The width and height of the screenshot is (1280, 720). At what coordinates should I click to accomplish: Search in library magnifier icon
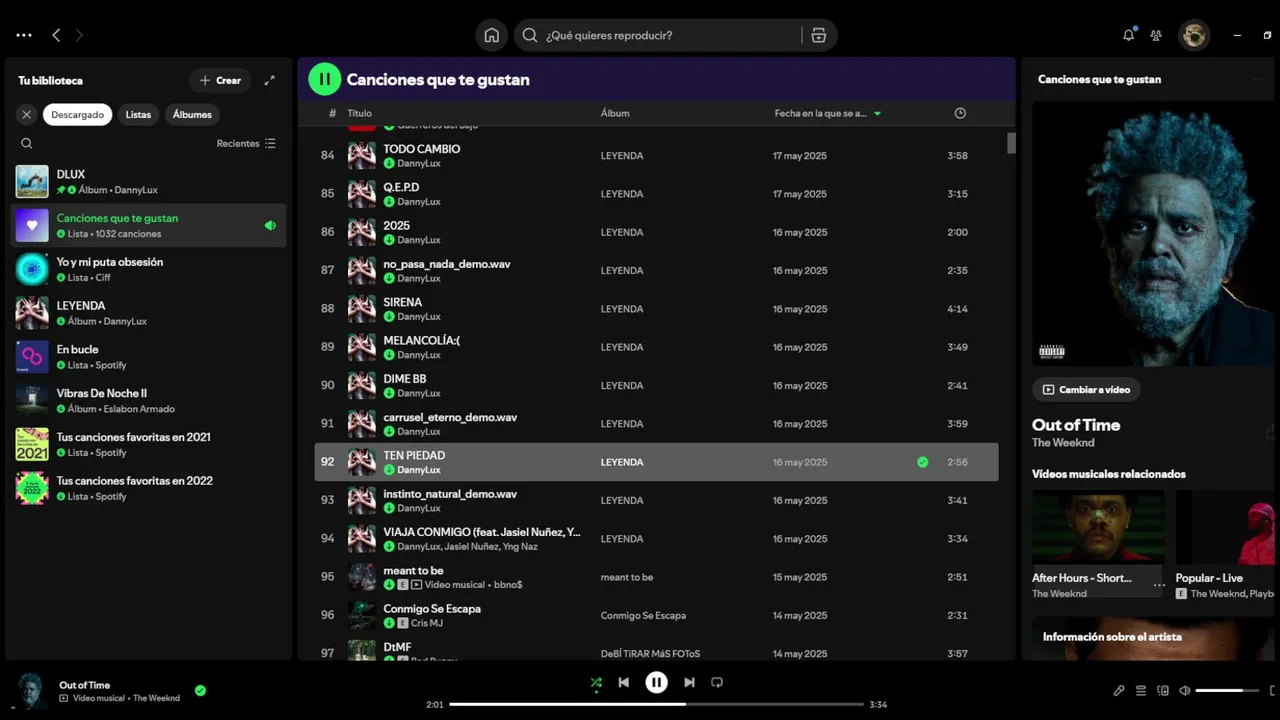27,143
